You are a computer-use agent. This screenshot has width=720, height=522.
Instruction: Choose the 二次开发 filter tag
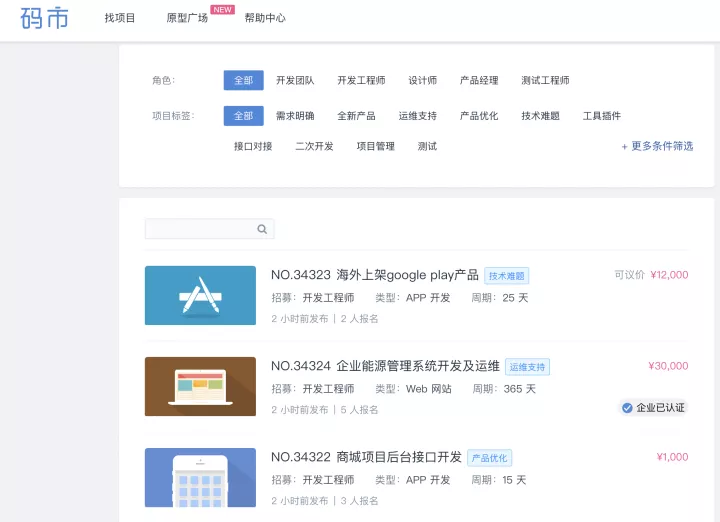(315, 146)
